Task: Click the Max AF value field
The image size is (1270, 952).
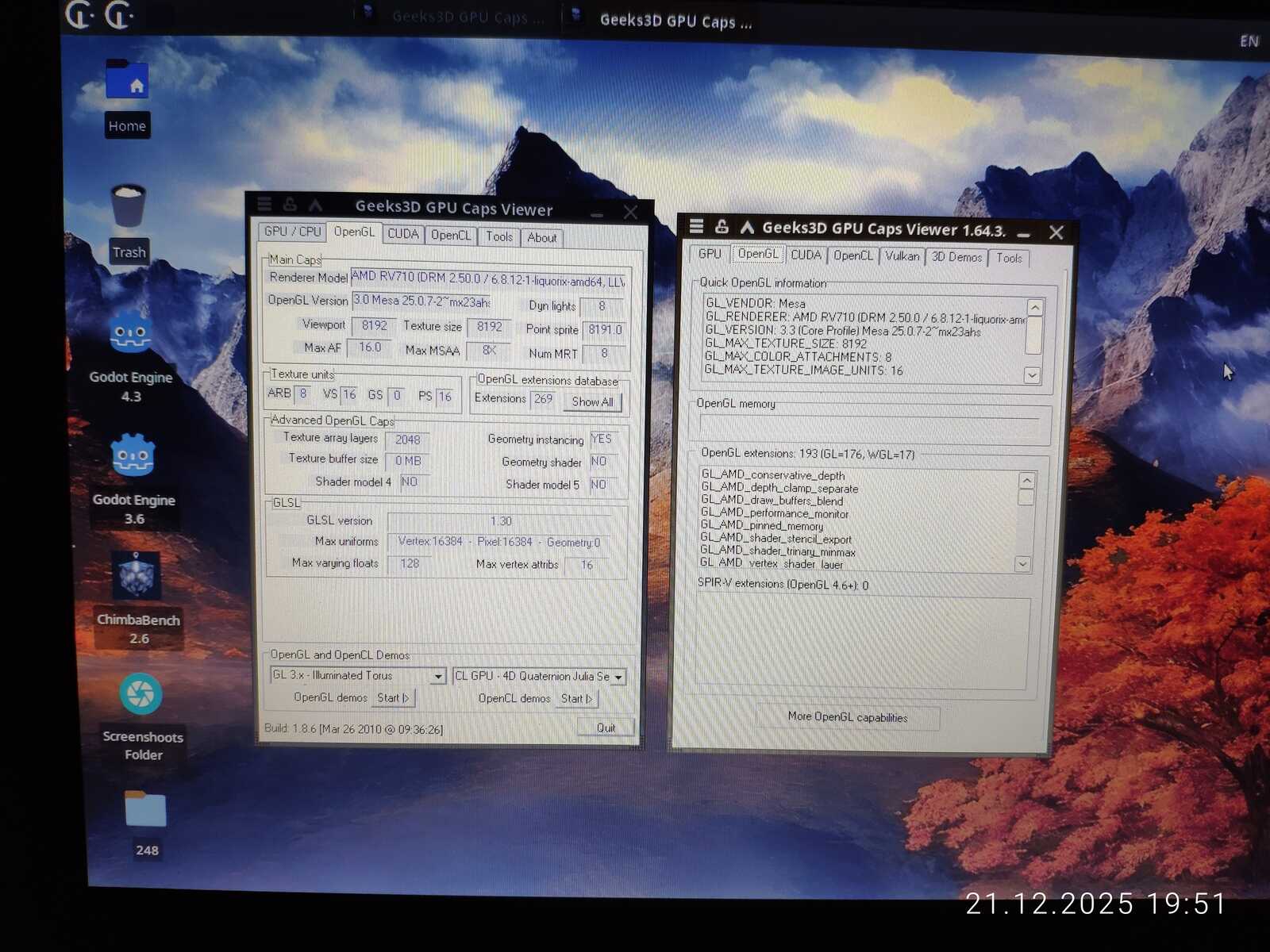Action: 370,347
